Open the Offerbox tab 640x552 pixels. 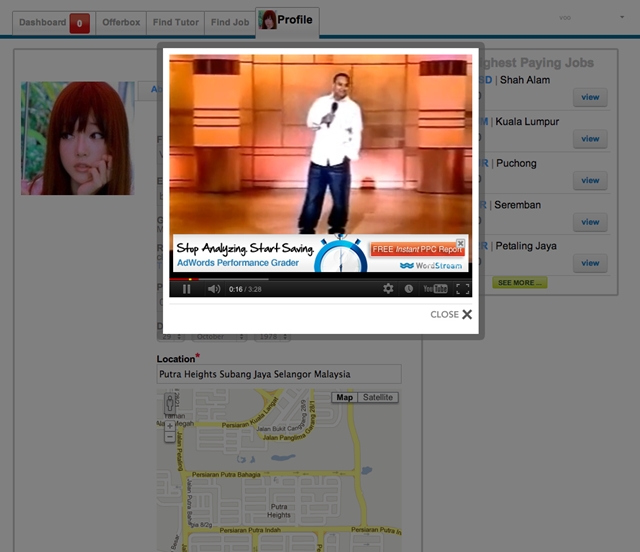[121, 22]
